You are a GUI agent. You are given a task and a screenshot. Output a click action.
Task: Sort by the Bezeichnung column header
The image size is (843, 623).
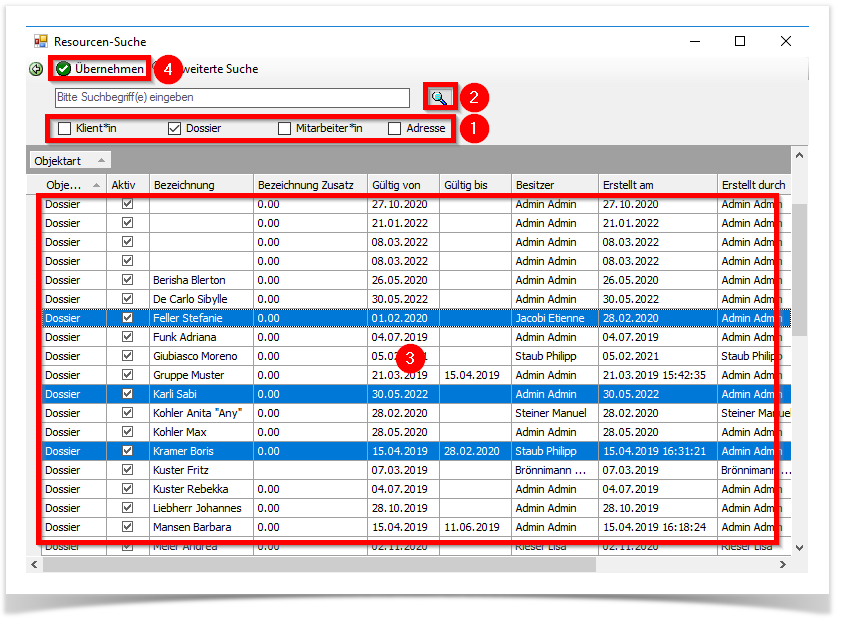[201, 185]
